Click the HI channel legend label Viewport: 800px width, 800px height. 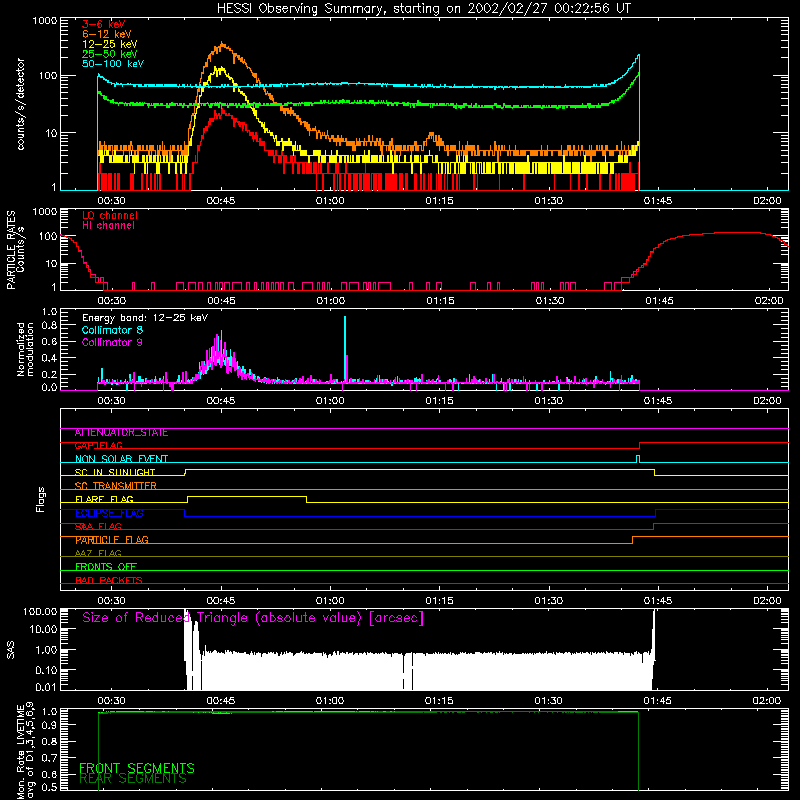(109, 225)
